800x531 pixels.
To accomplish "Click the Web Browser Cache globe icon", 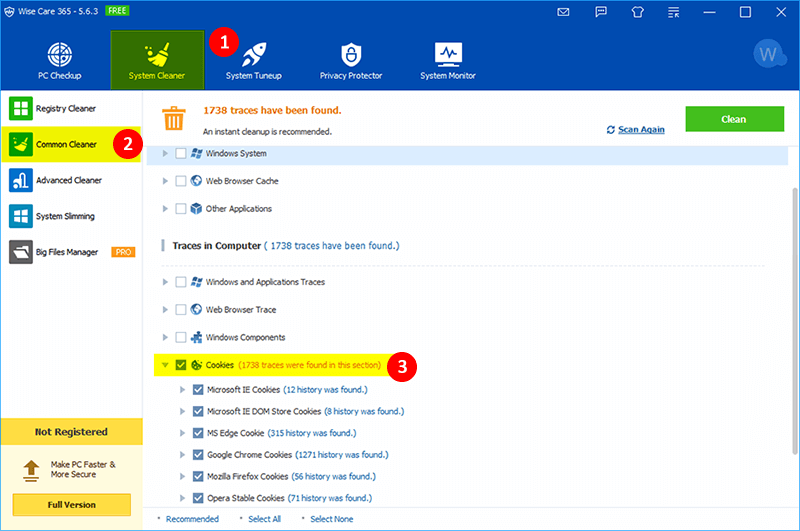I will (x=196, y=181).
